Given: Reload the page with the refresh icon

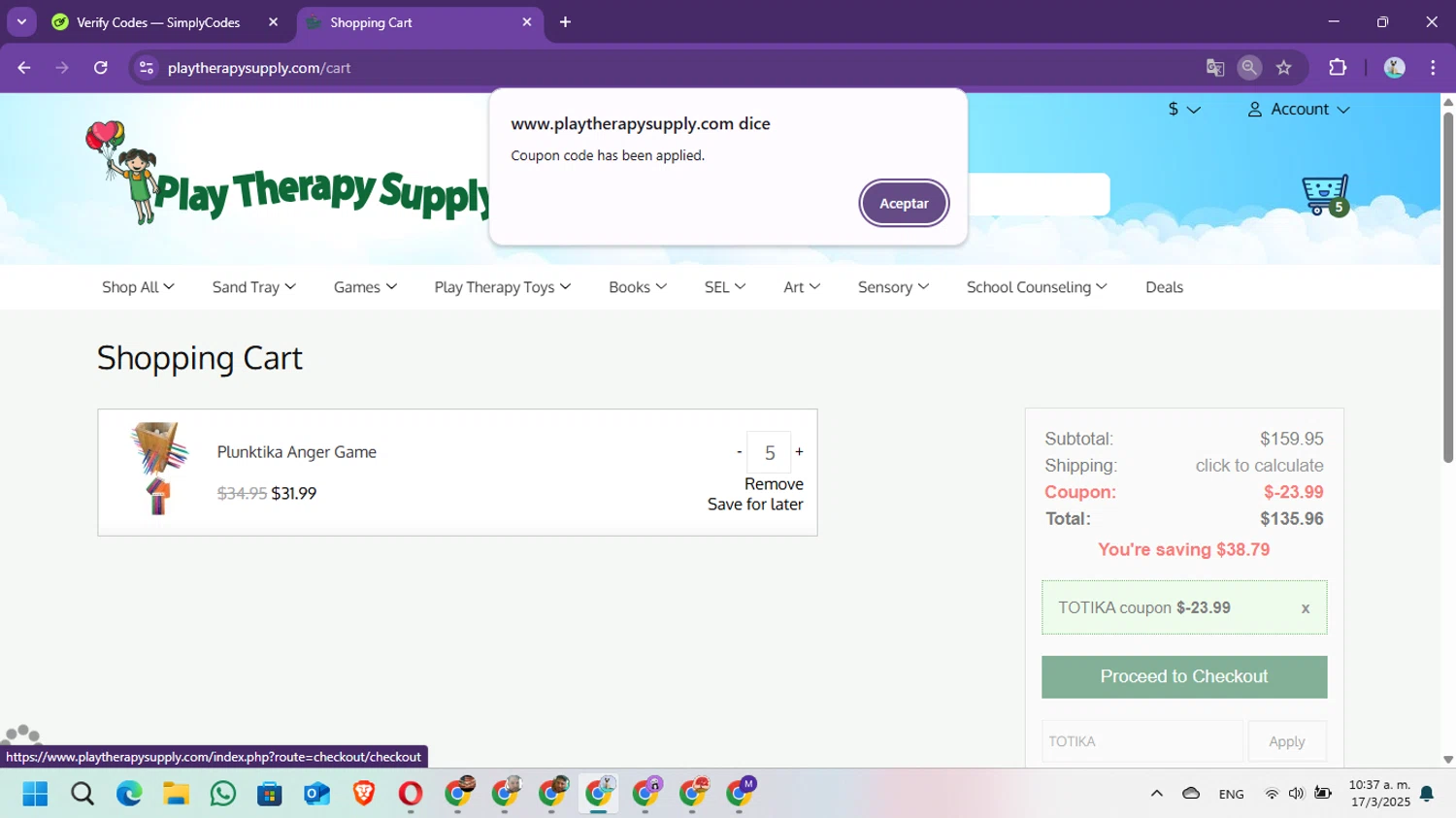Looking at the screenshot, I should 101,68.
